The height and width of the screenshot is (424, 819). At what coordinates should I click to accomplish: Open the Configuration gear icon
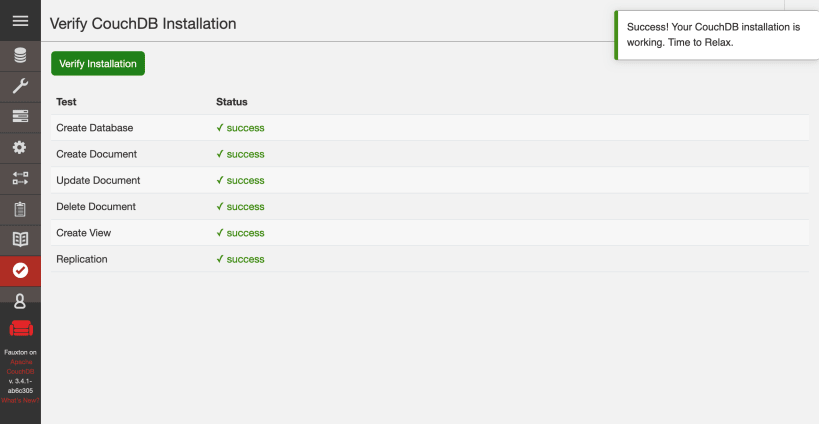point(20,148)
